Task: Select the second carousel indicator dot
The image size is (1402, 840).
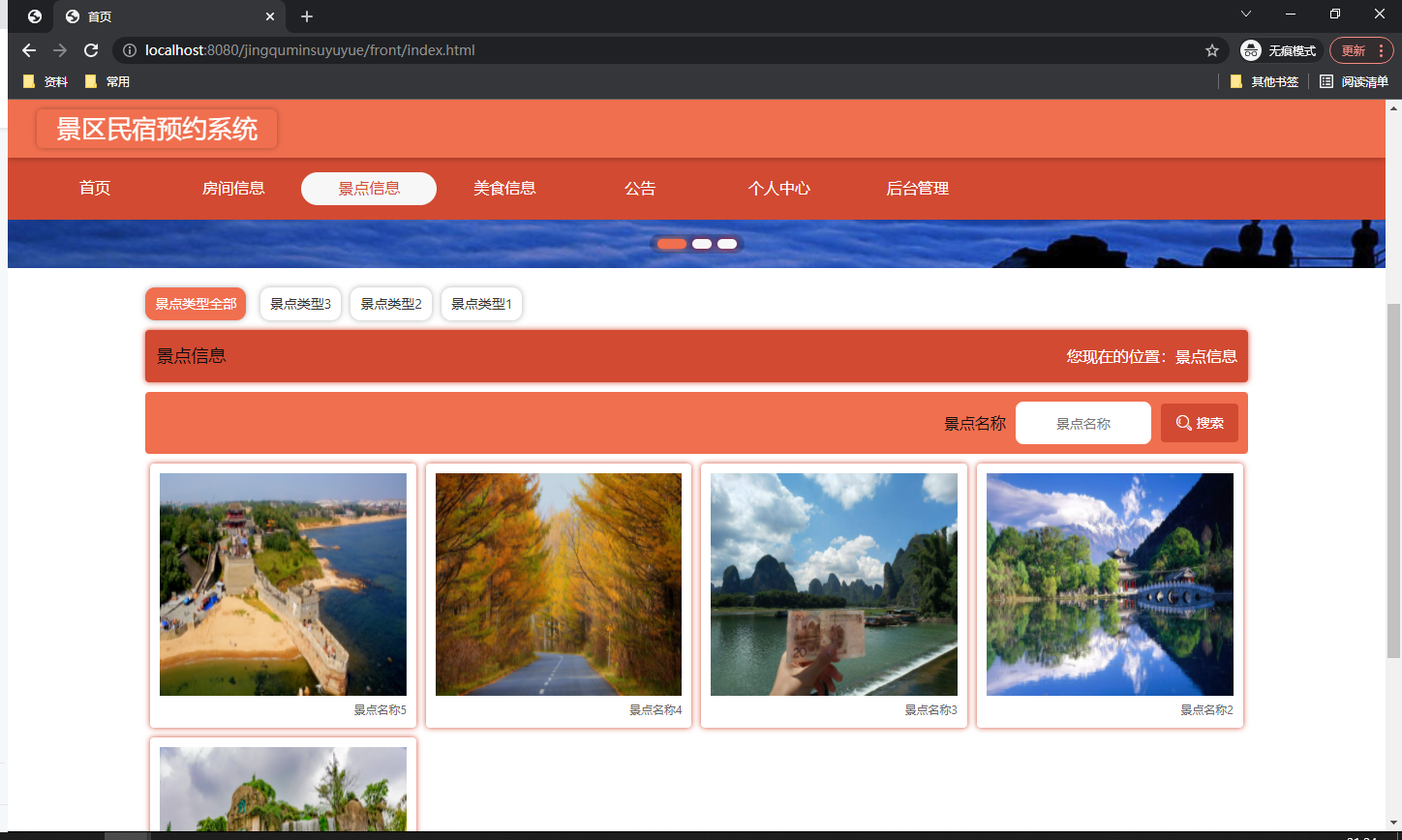Action: pyautogui.click(x=702, y=244)
